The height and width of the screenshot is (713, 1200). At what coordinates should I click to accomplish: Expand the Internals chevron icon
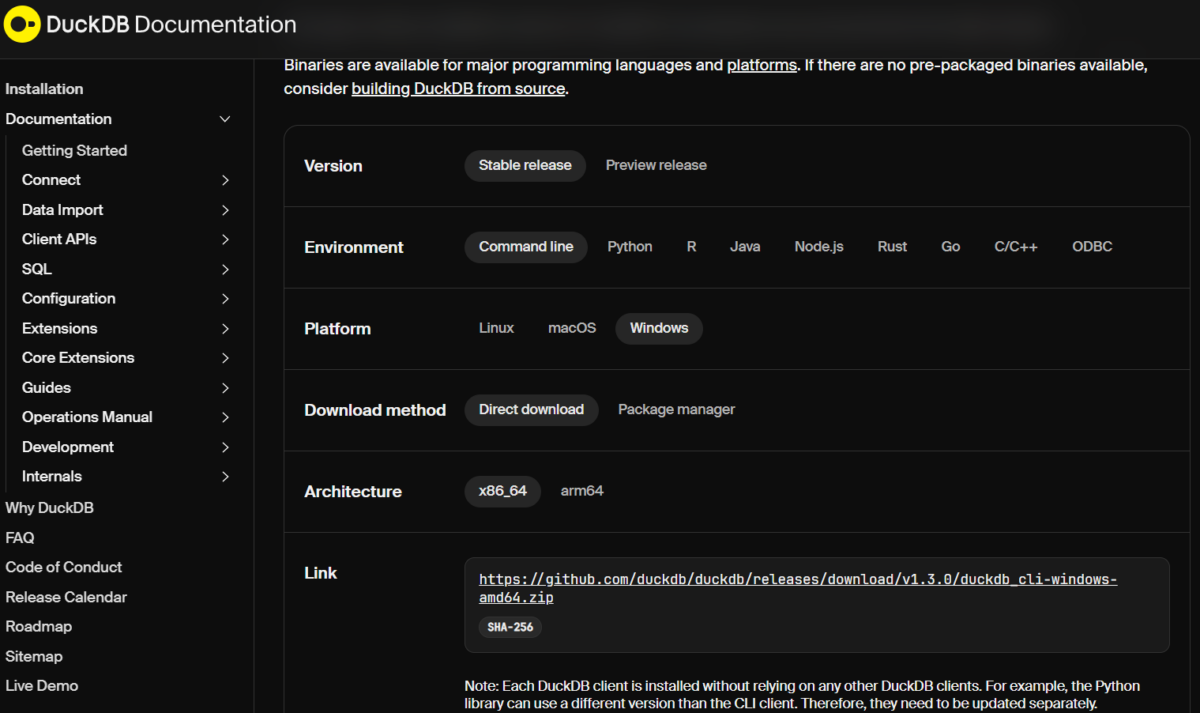click(x=225, y=477)
